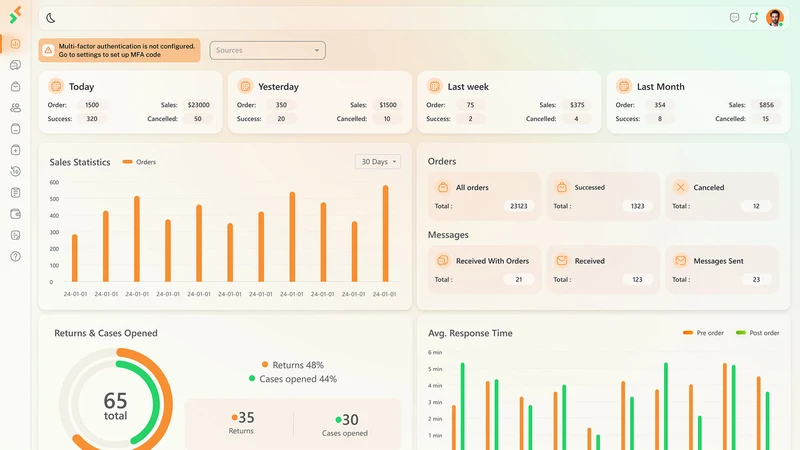Click the tallest final bar in Sales Statistics
The height and width of the screenshot is (450, 800).
(x=386, y=234)
